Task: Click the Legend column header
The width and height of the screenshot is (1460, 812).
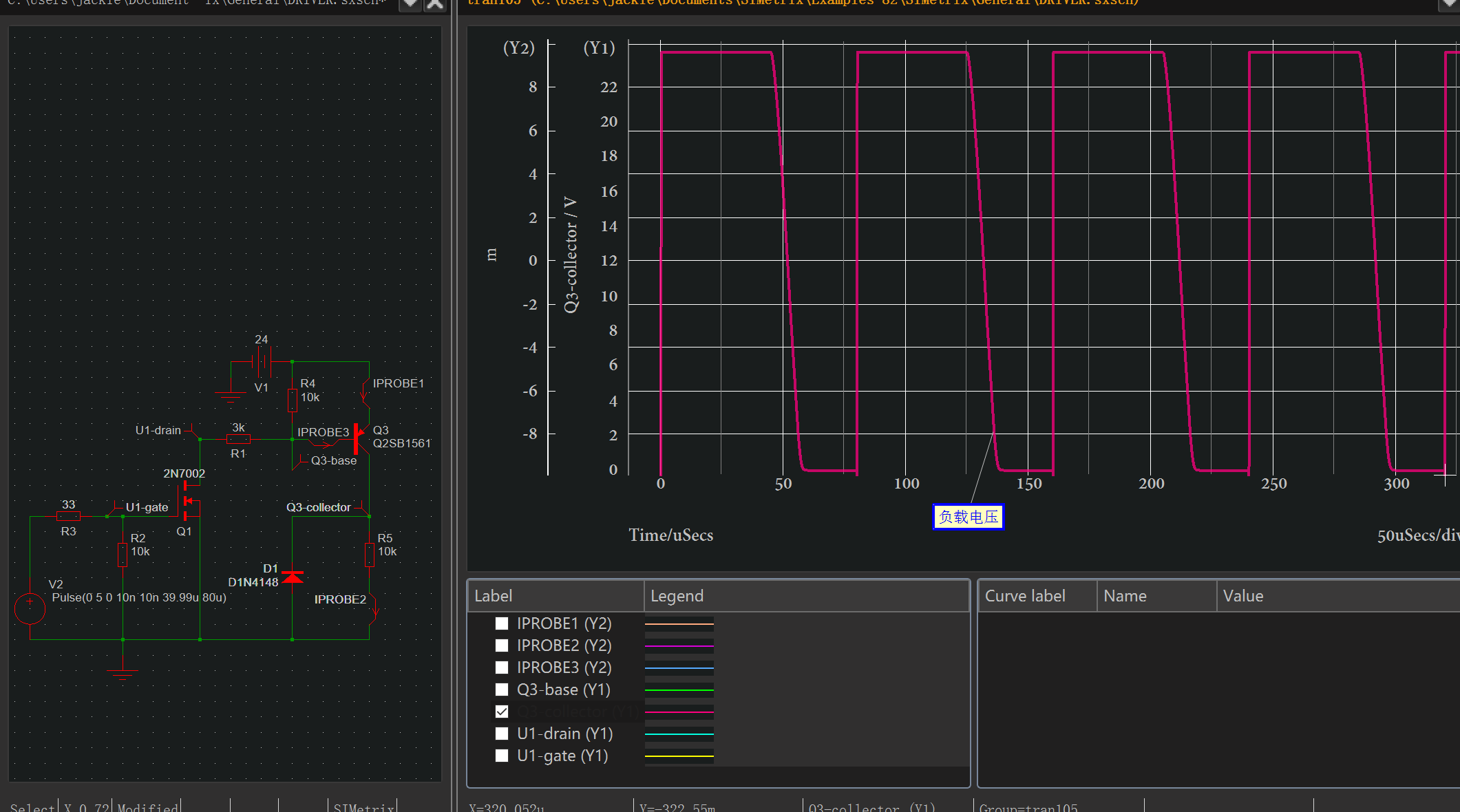Action: [806, 596]
